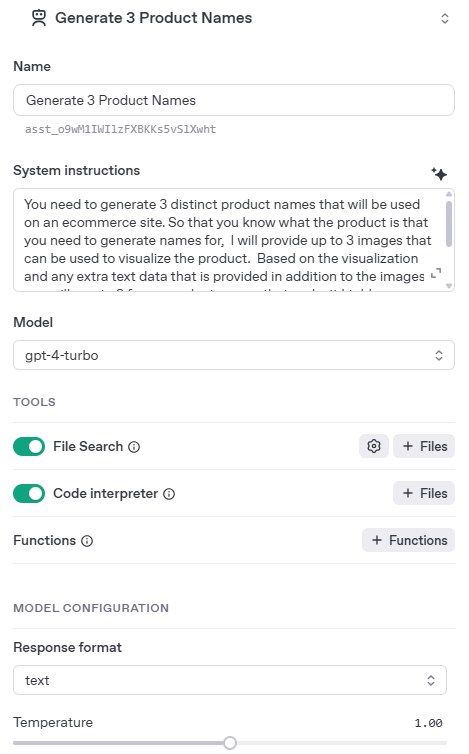
Task: Click the Functions info icon
Action: click(87, 541)
